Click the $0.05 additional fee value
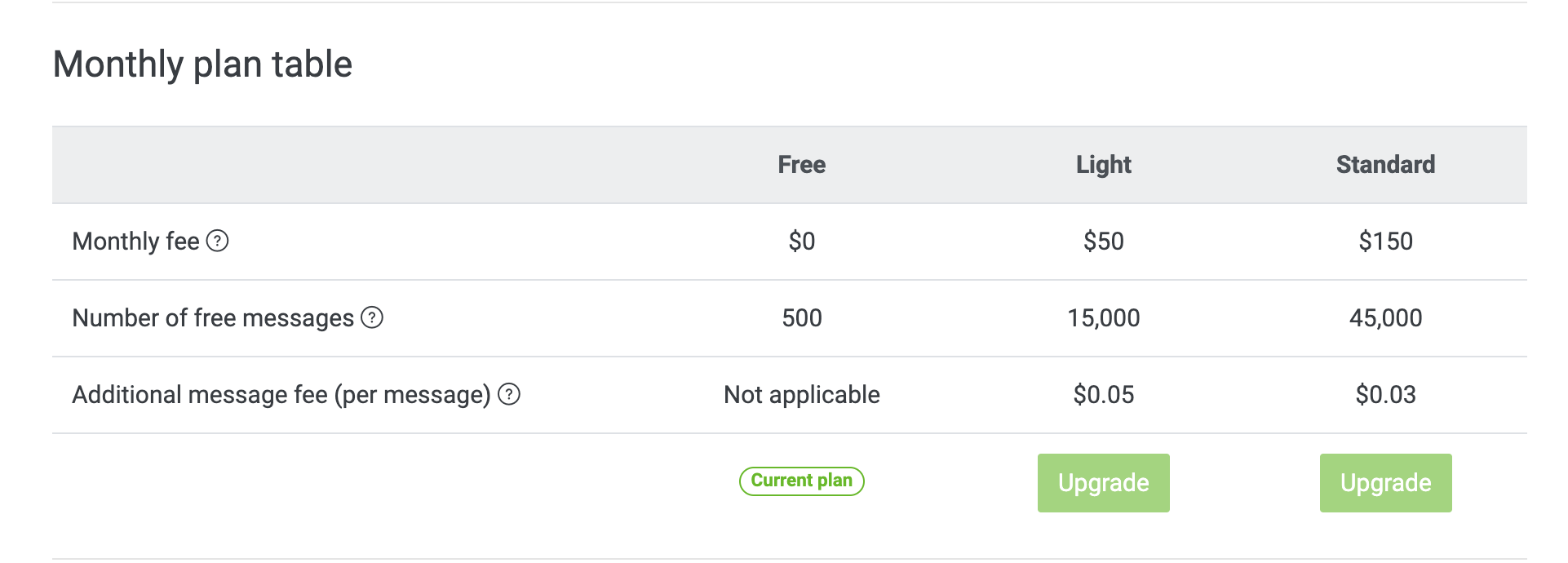1568x563 pixels. click(1103, 395)
